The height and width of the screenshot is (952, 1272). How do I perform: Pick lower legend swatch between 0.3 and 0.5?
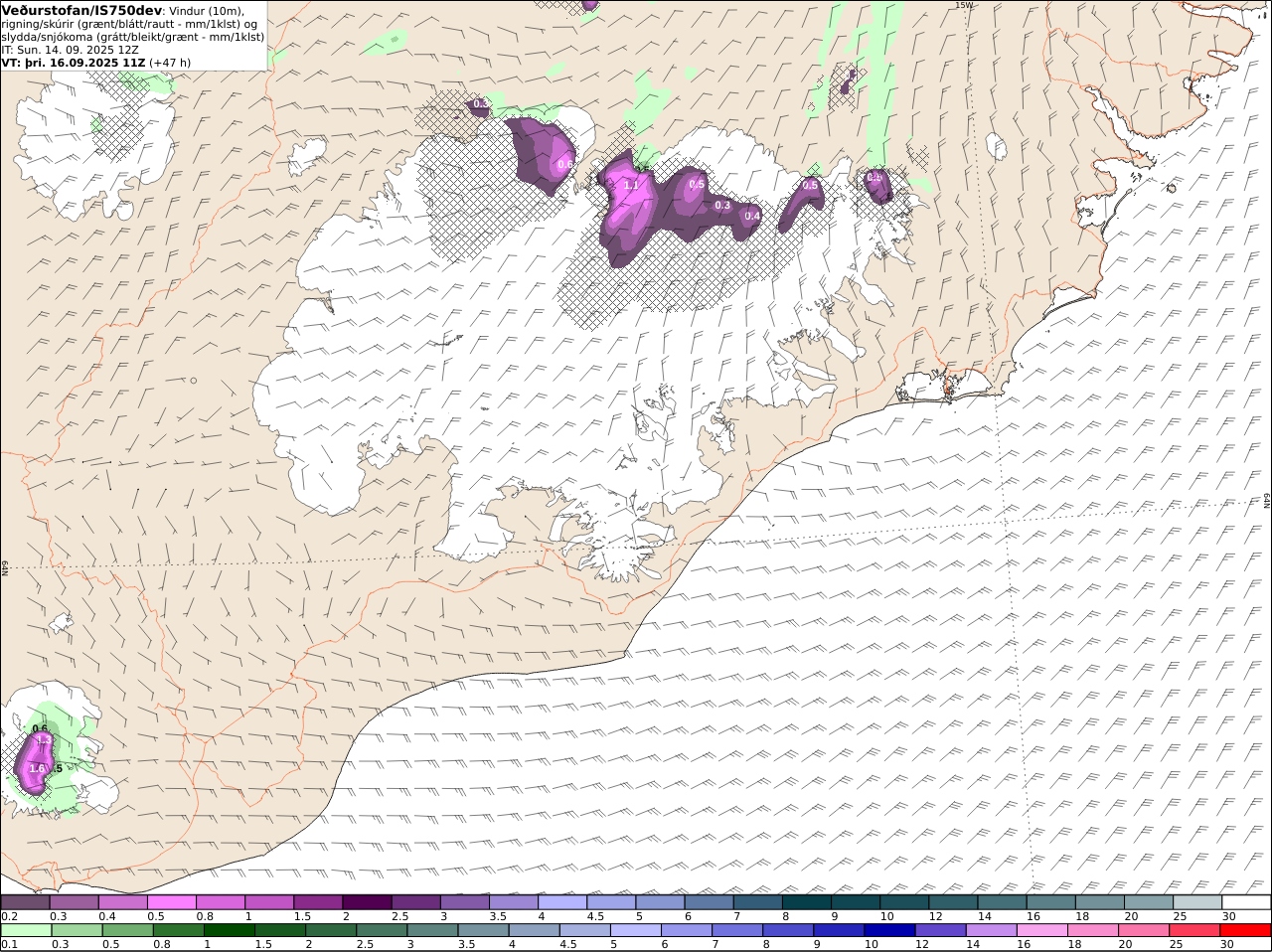[76, 931]
